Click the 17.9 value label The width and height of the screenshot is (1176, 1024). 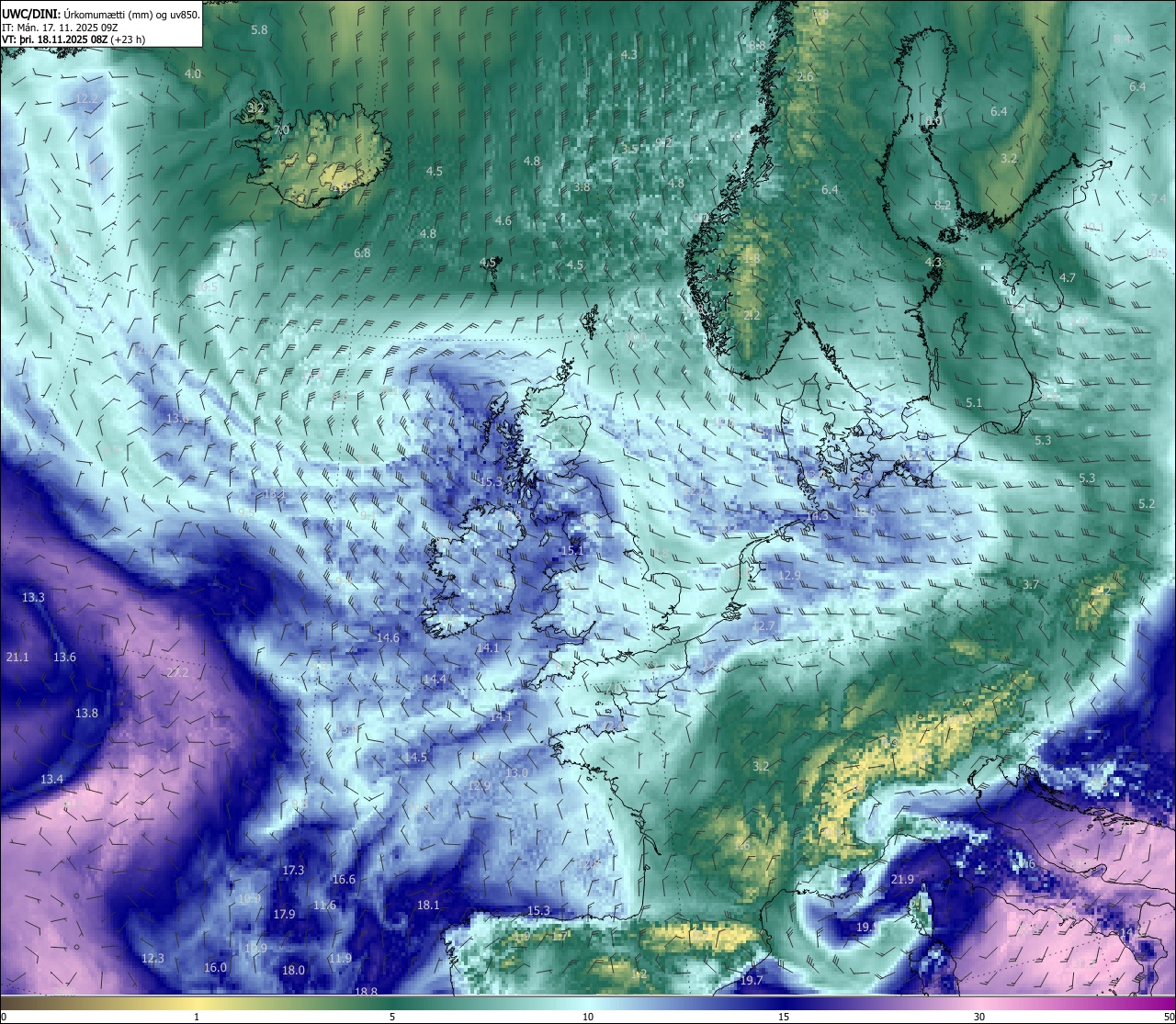(284, 914)
